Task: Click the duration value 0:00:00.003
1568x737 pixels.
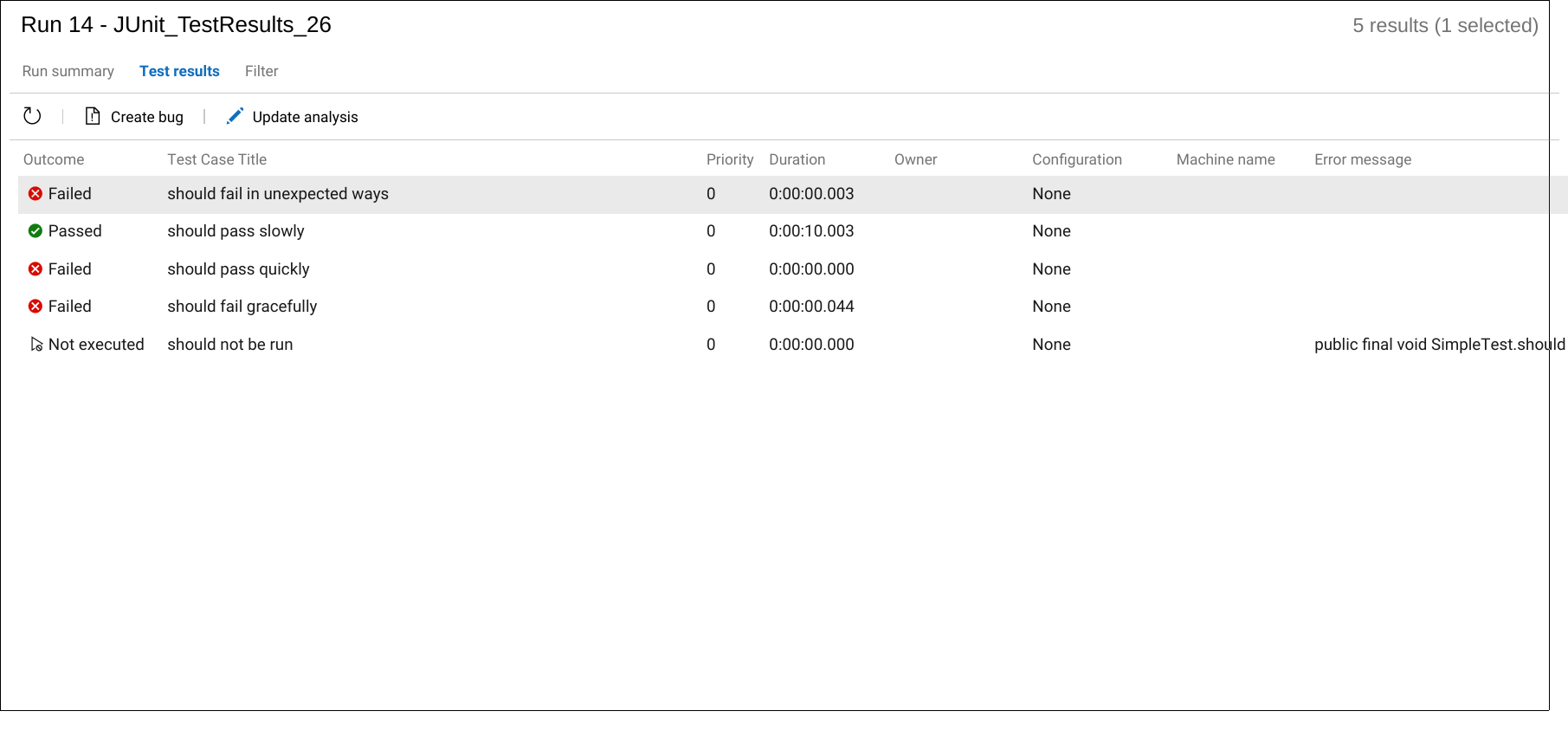Action: [x=811, y=194]
